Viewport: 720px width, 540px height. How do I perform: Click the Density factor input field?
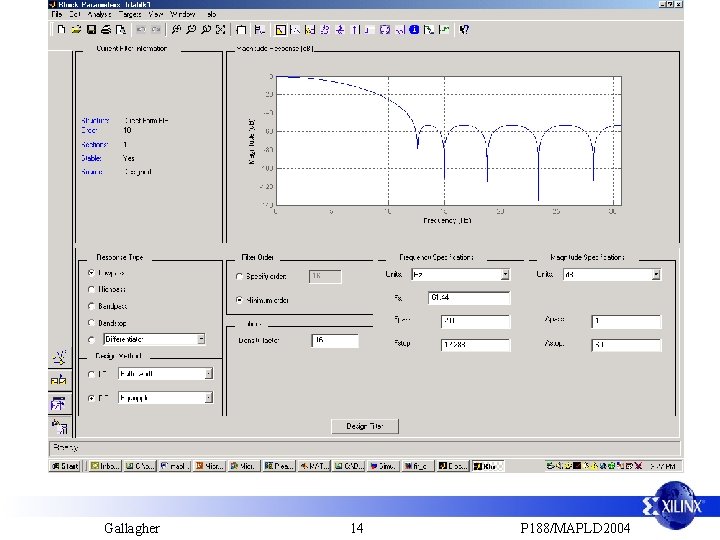tap(334, 341)
